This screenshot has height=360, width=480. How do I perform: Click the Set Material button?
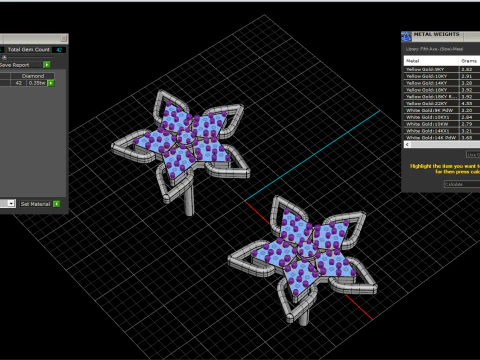35,204
